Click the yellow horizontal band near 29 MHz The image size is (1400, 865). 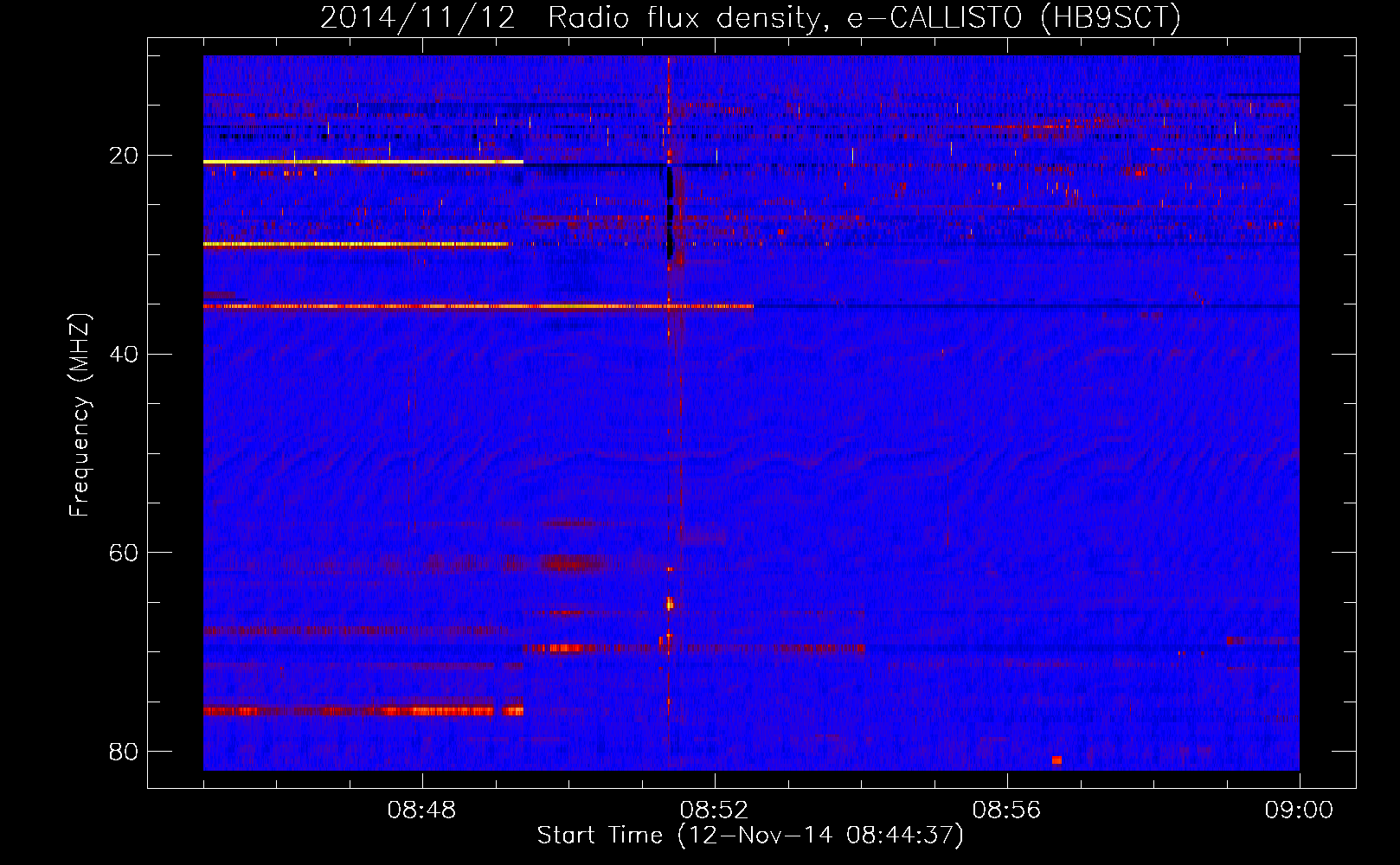coord(356,245)
